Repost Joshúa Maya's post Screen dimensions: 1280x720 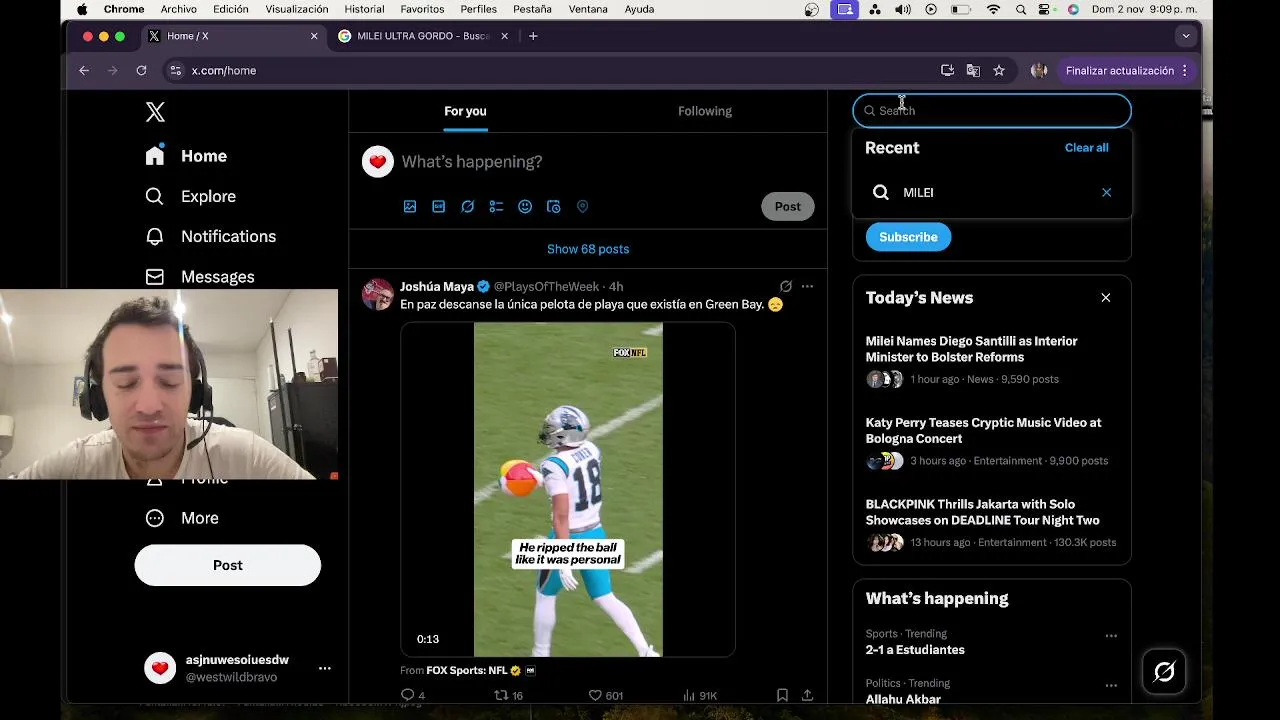[509, 695]
